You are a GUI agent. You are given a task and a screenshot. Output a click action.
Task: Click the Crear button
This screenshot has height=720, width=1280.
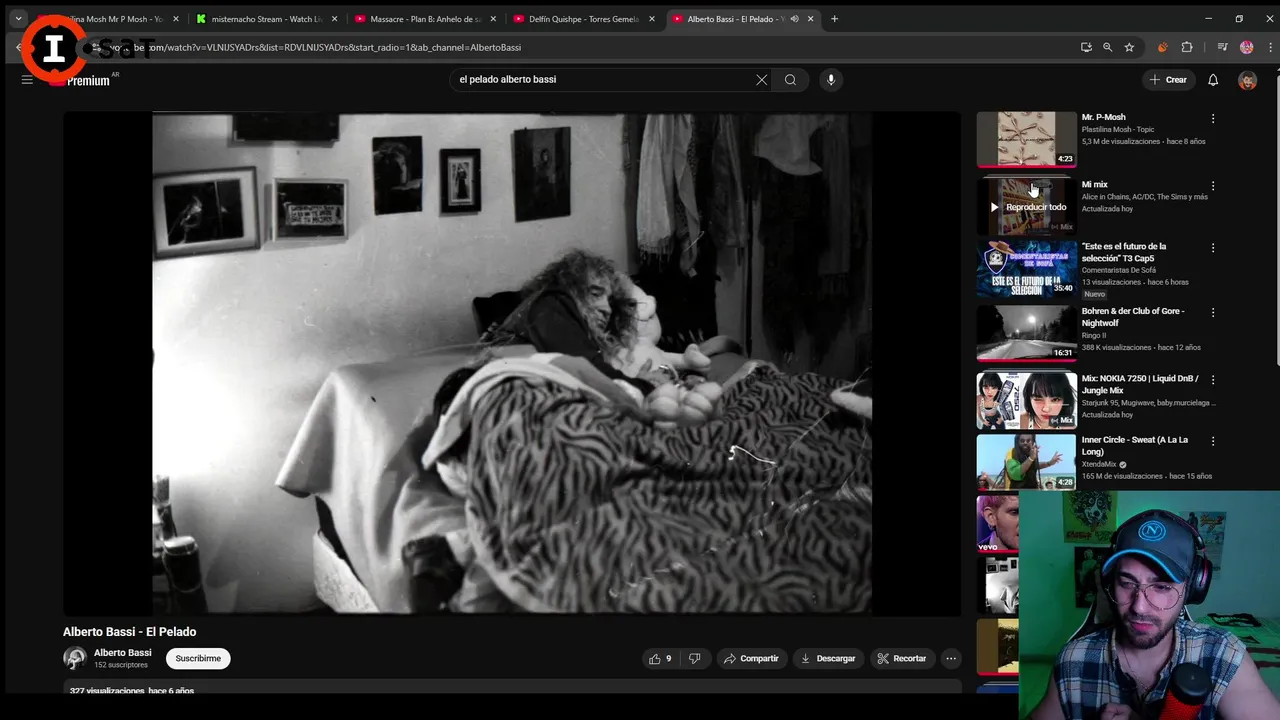(1168, 80)
